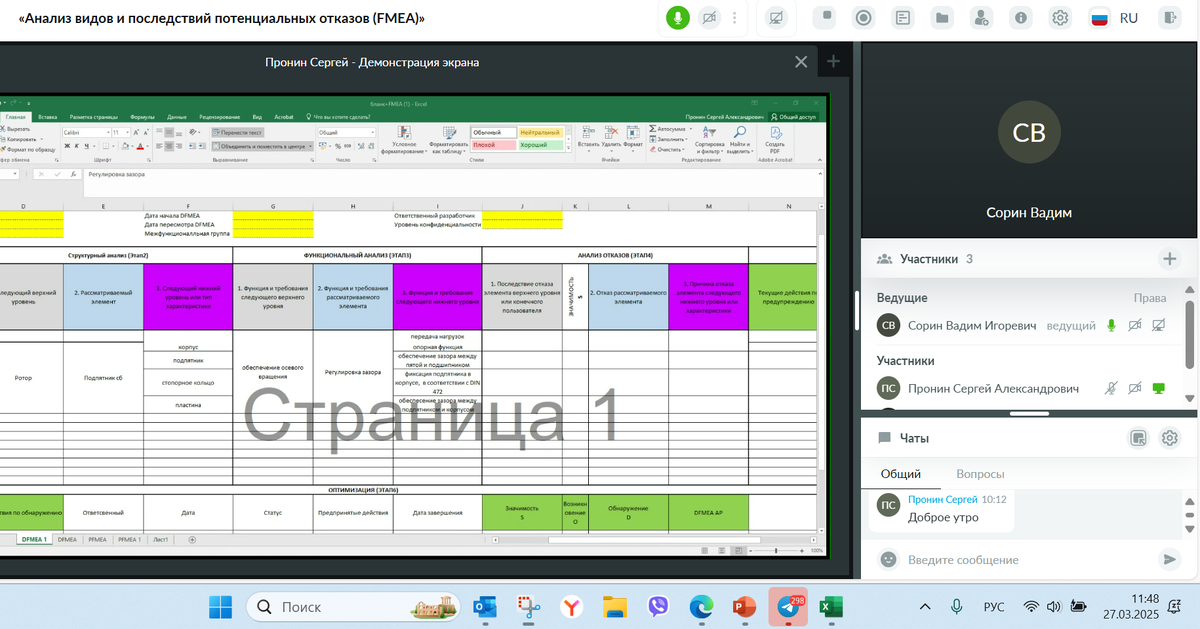Click Перенести текст in the ribbon

click(x=237, y=132)
